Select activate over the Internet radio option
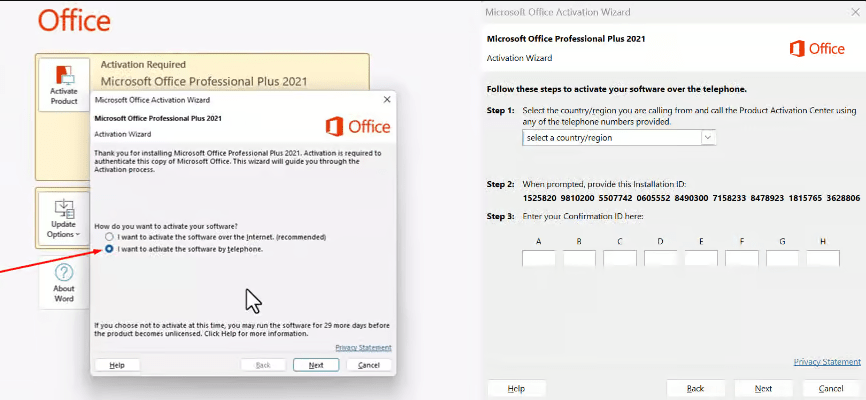Screen dimensions: 866x400 (109, 237)
